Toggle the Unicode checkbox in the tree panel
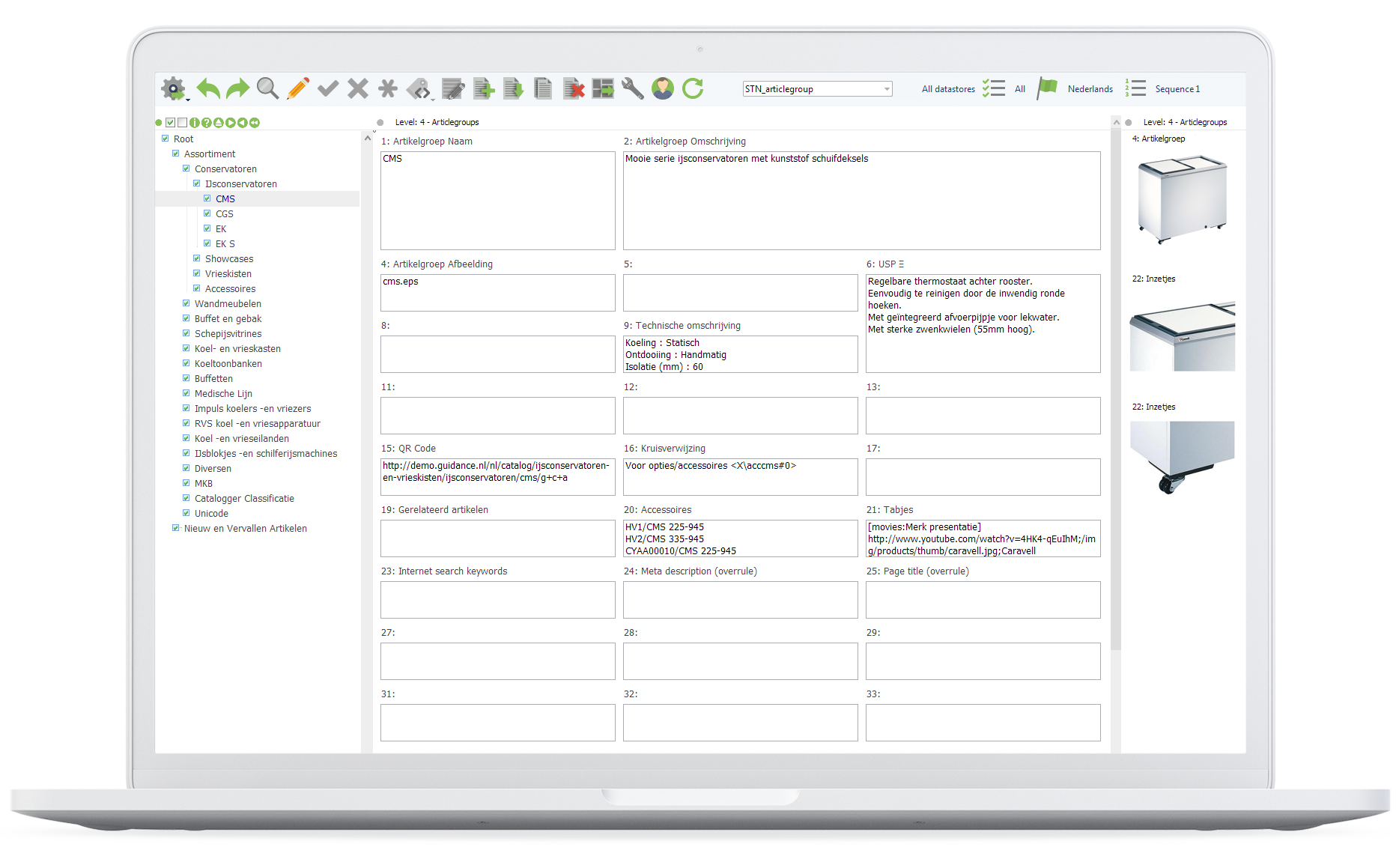1399x868 pixels. coord(186,513)
